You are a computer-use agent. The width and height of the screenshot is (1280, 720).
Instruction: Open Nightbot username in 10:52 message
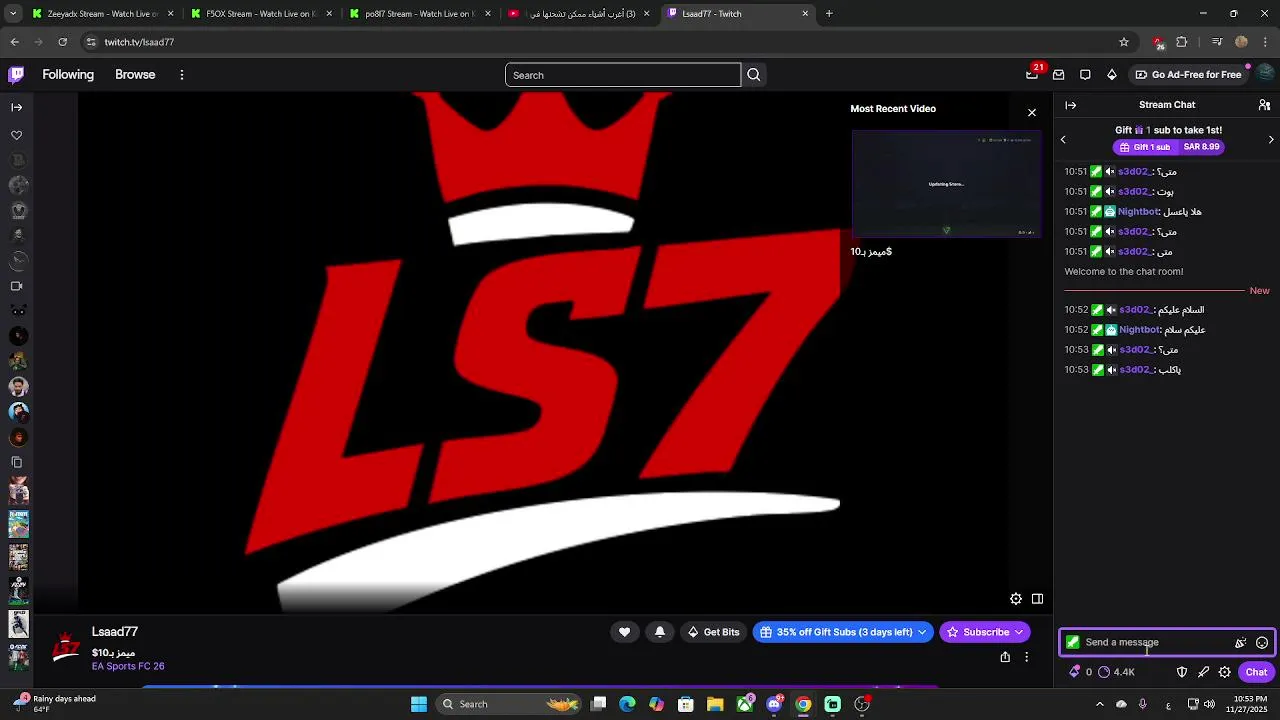click(x=1139, y=330)
